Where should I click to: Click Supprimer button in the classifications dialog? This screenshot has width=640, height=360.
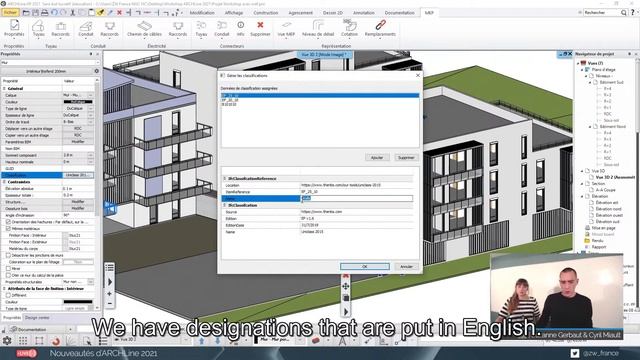point(406,158)
